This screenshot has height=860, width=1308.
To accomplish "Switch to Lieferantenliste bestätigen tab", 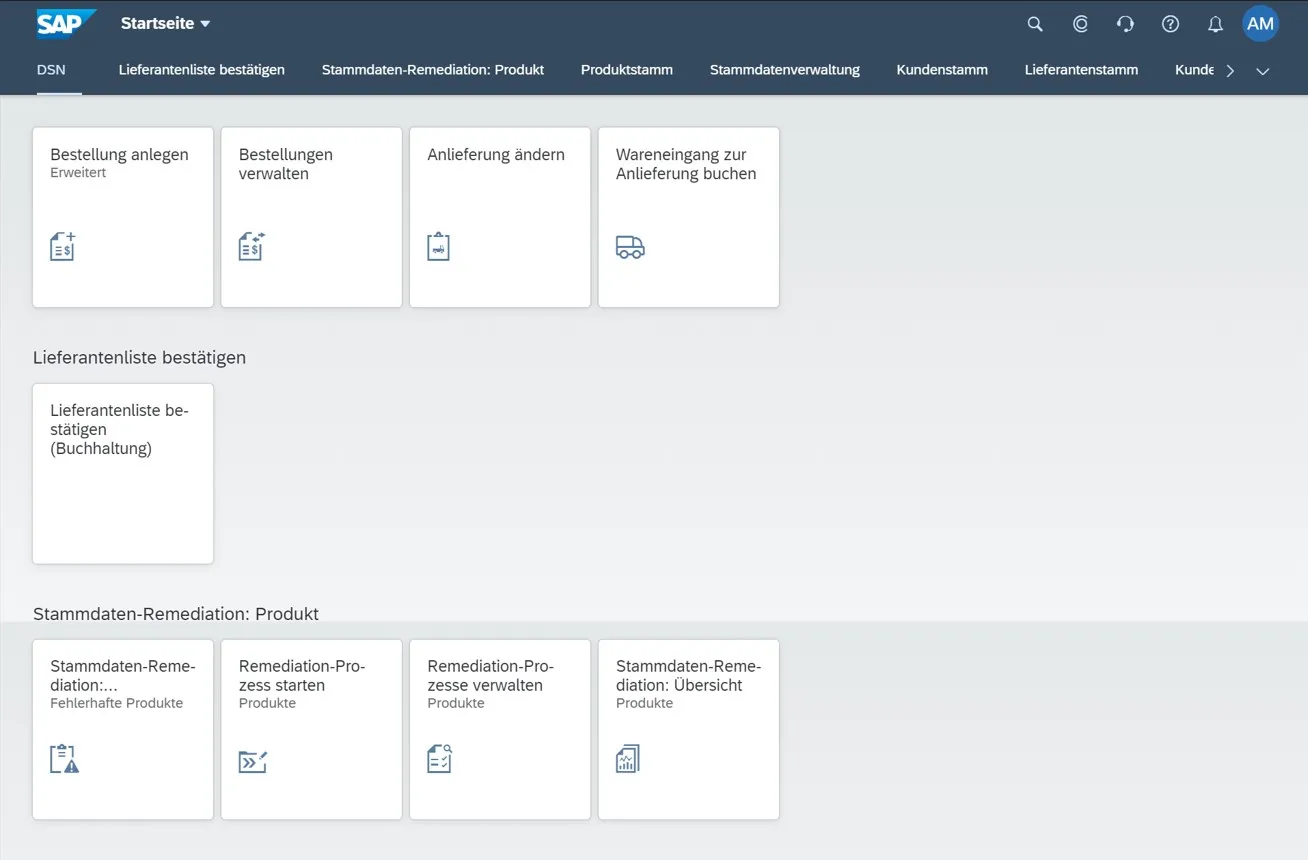I will pyautogui.click(x=202, y=70).
